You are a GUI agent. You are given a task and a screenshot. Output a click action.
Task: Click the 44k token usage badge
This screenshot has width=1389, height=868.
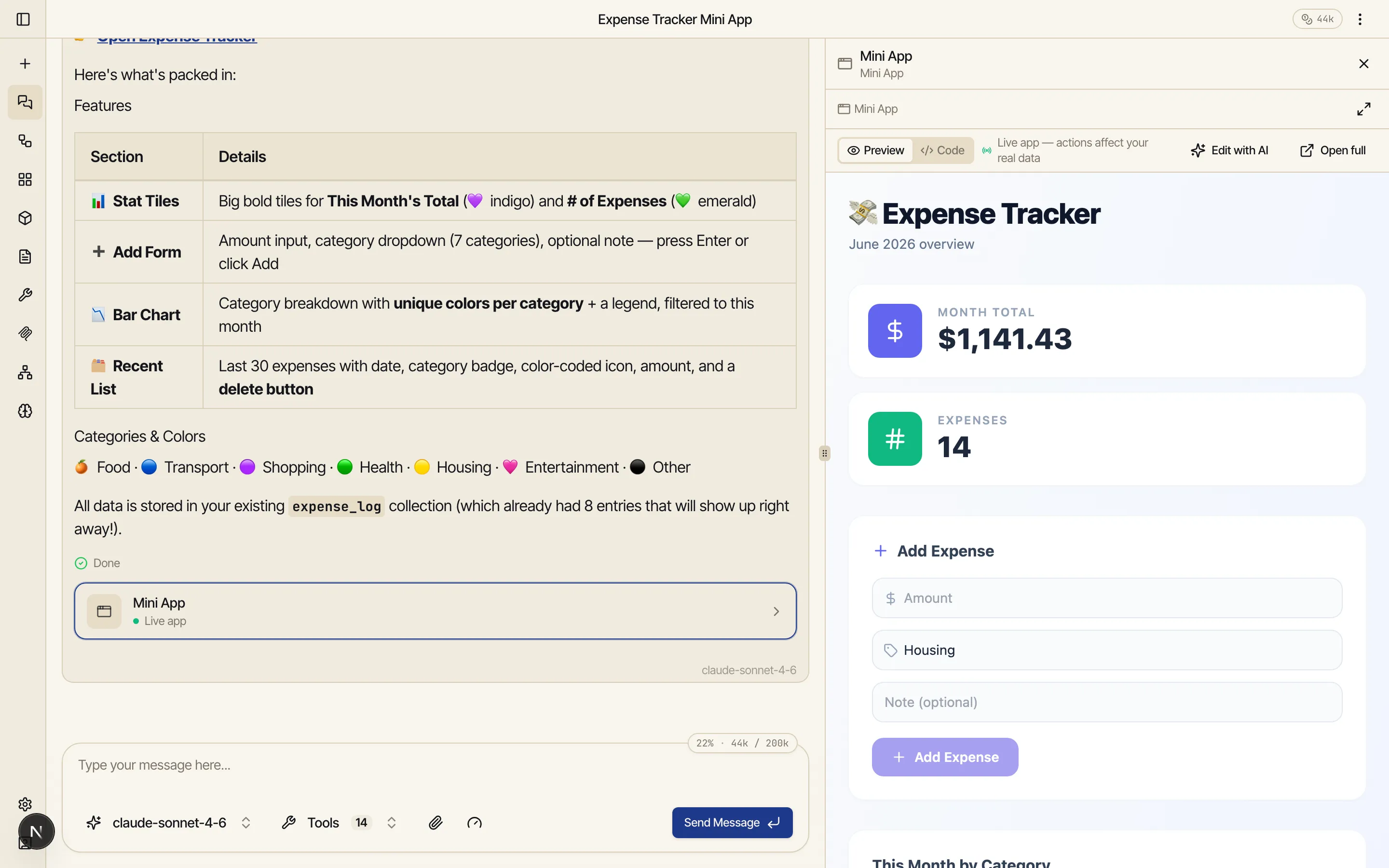(x=1317, y=19)
